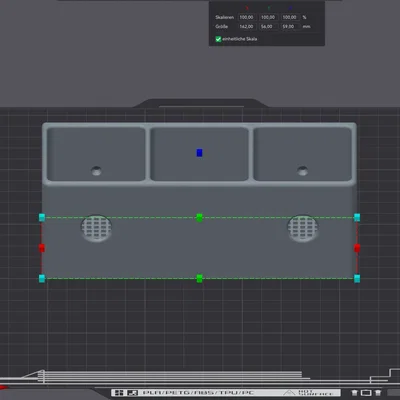Click the left round grille on the model
This screenshot has height=400, width=400.
pos(96,228)
